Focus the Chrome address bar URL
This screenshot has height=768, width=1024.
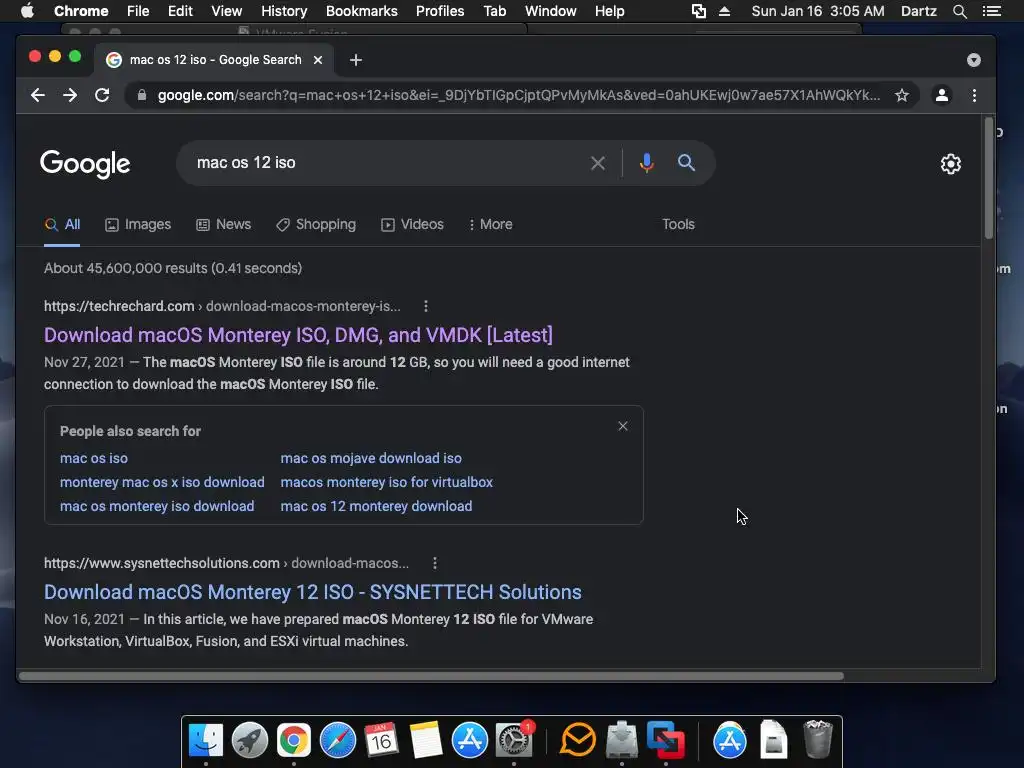[519, 95]
